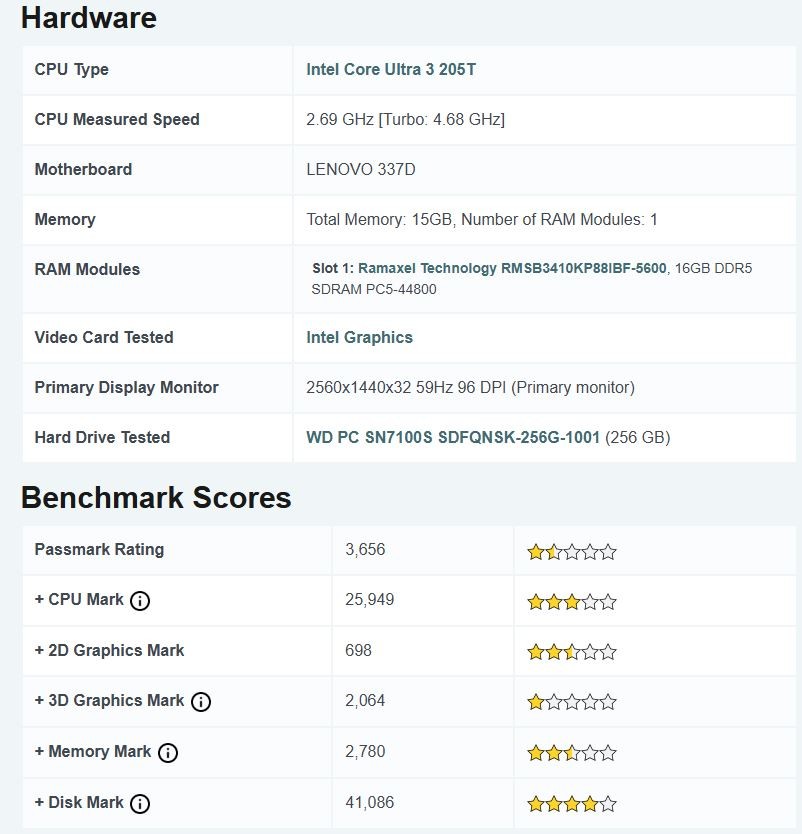Screen dimensions: 802x834
Task: Open the 3D Graphics Mark info icon
Action: [x=200, y=702]
